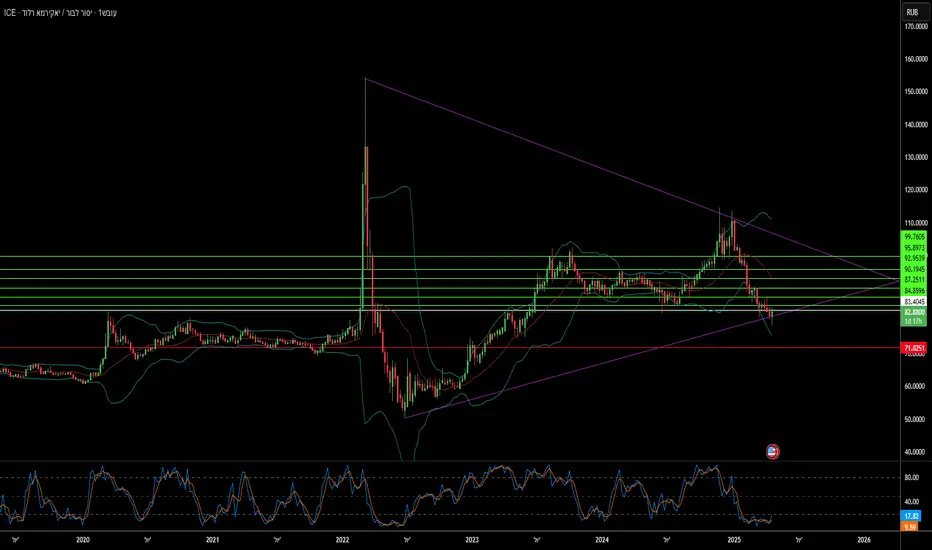Click the 2023 label on time axis
Image resolution: width=932 pixels, height=550 pixels.
click(x=472, y=540)
